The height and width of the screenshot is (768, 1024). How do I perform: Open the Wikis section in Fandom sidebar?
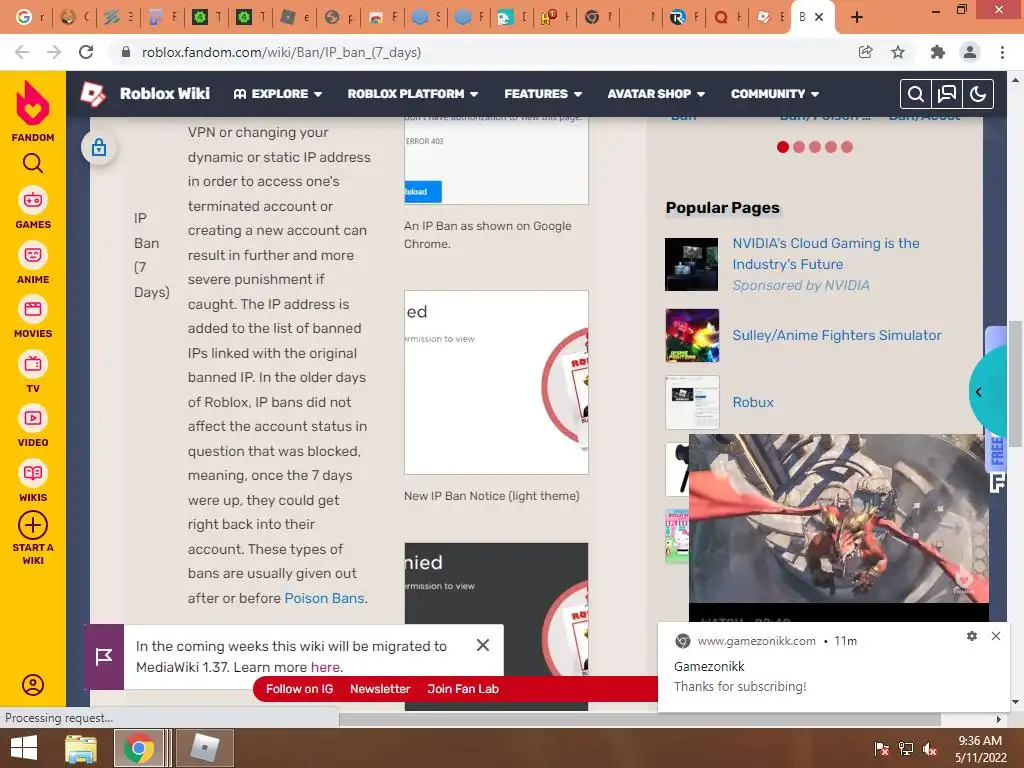coord(33,481)
